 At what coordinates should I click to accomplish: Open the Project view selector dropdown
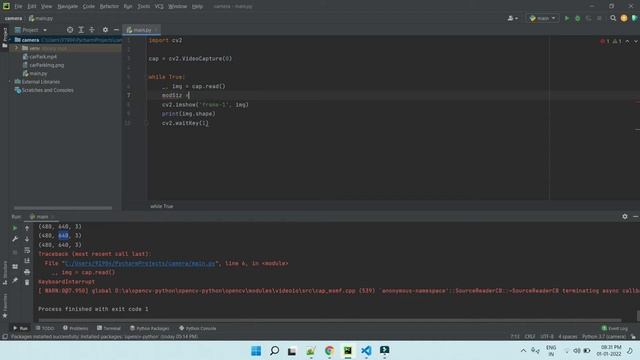(31, 30)
